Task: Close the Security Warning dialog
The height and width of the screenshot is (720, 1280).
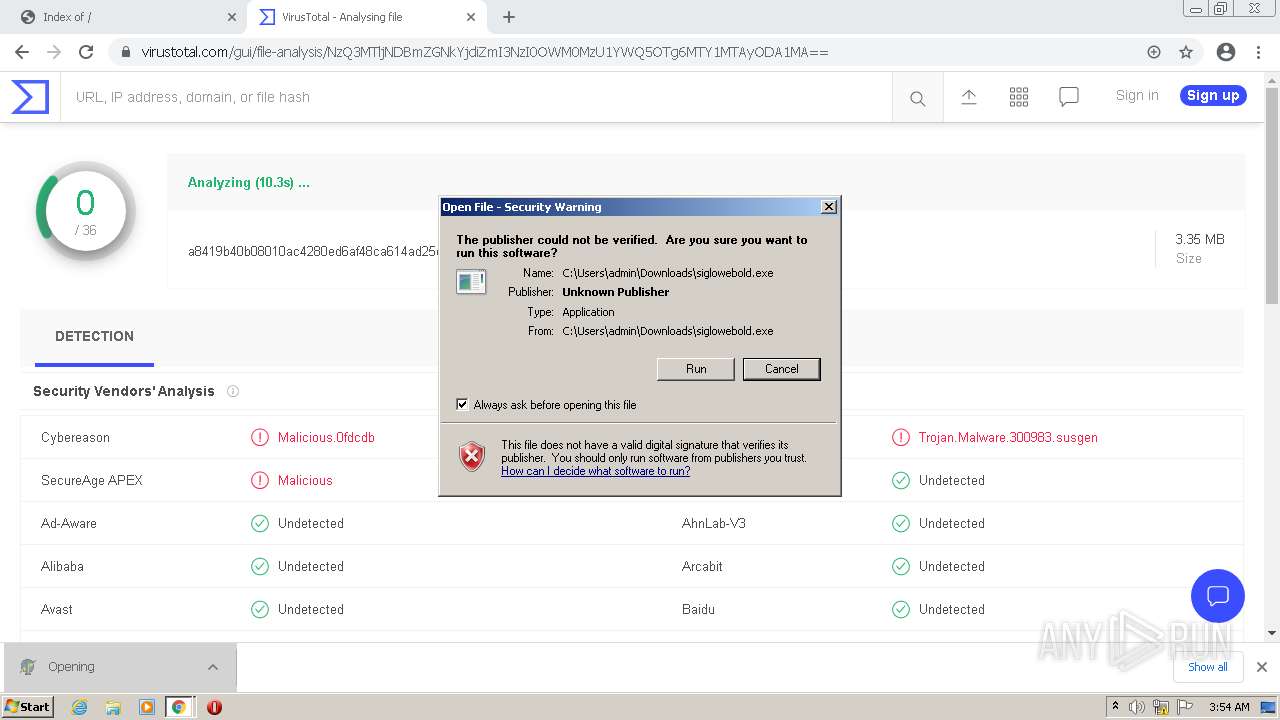Action: tap(828, 207)
